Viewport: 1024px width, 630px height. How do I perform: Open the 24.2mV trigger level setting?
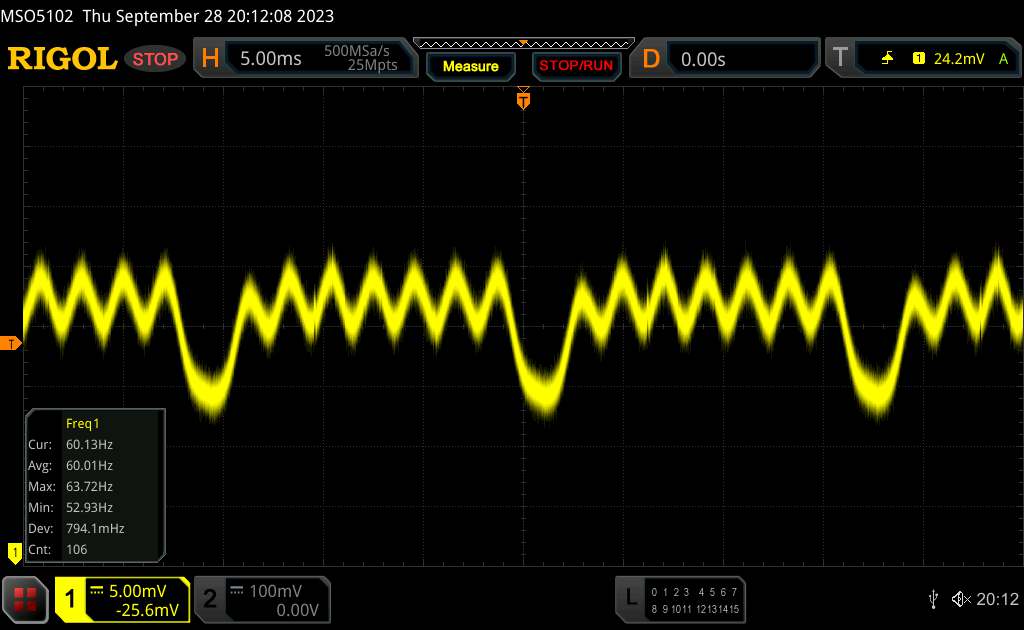tap(959, 59)
